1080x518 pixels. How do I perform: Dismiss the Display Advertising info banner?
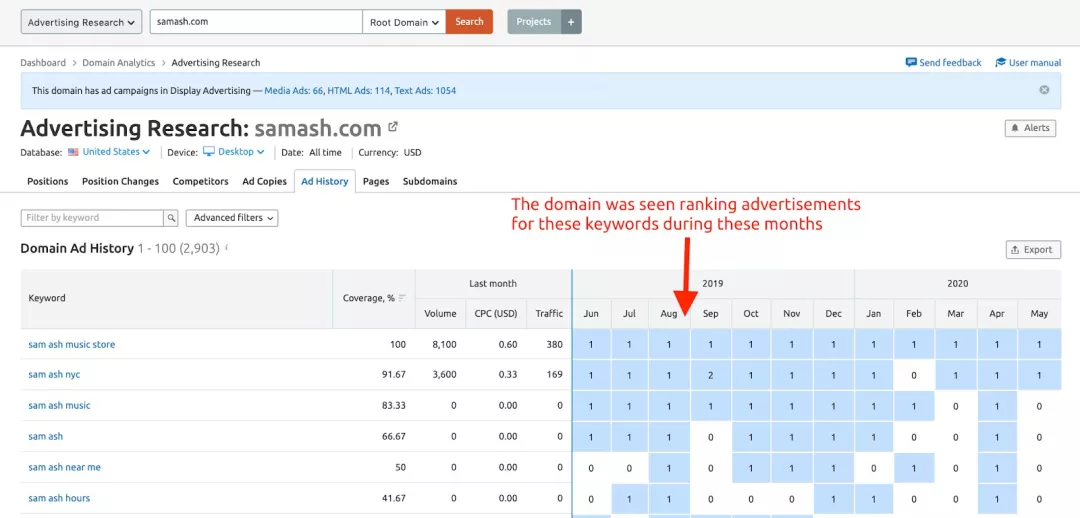[x=1044, y=90]
